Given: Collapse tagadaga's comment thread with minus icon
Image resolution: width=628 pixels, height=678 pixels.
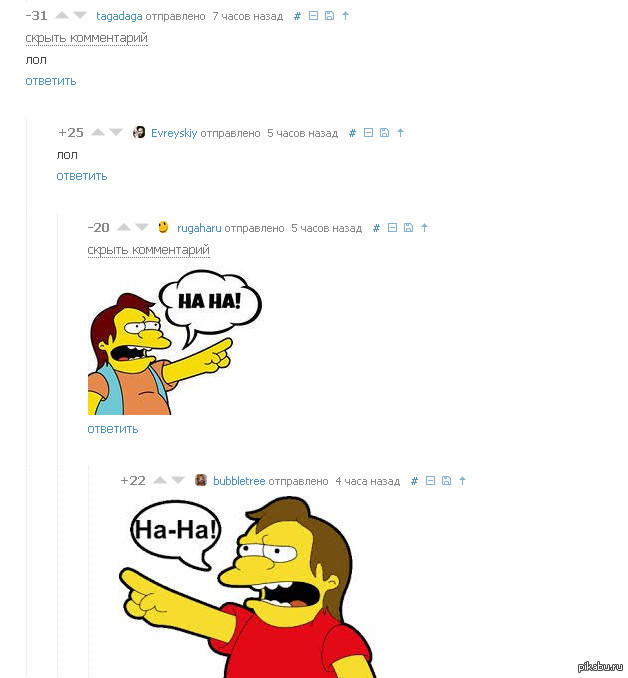Looking at the screenshot, I should pyautogui.click(x=313, y=16).
